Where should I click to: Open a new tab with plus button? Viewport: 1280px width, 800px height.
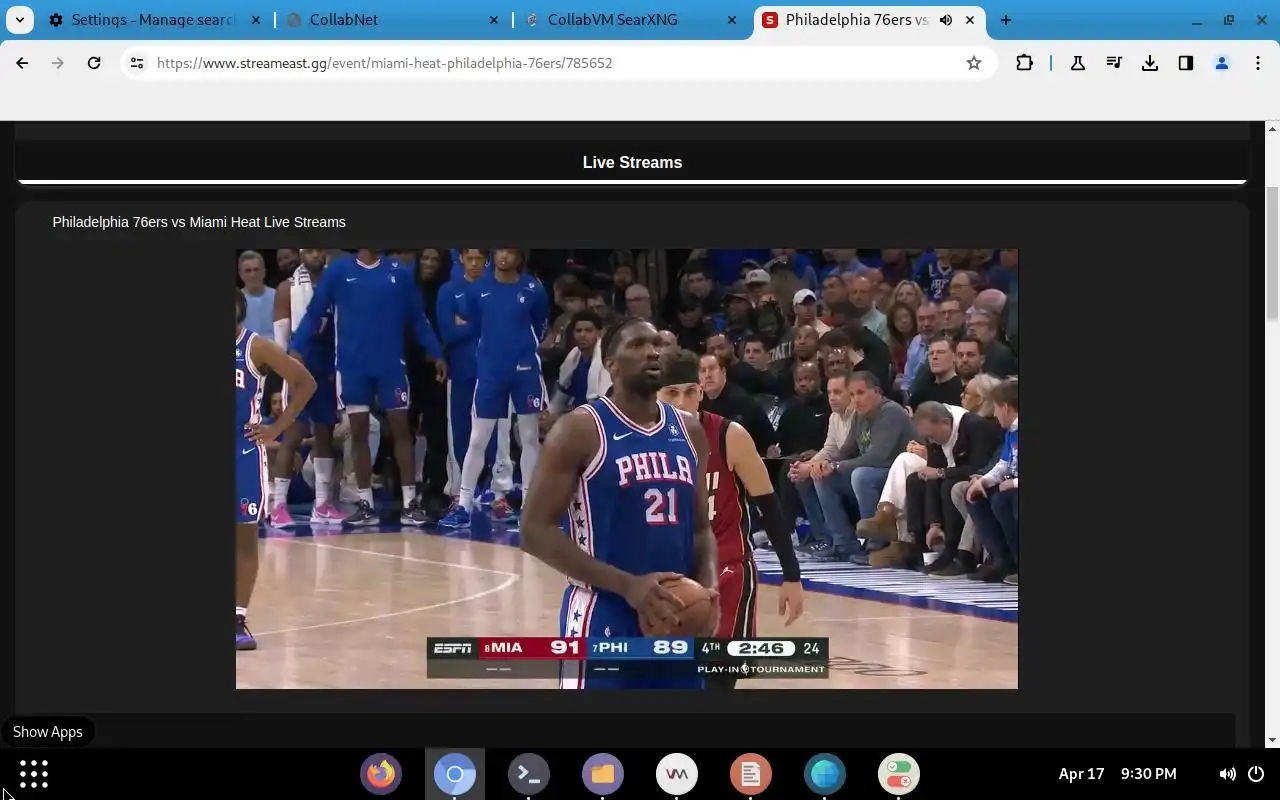[x=1006, y=20]
